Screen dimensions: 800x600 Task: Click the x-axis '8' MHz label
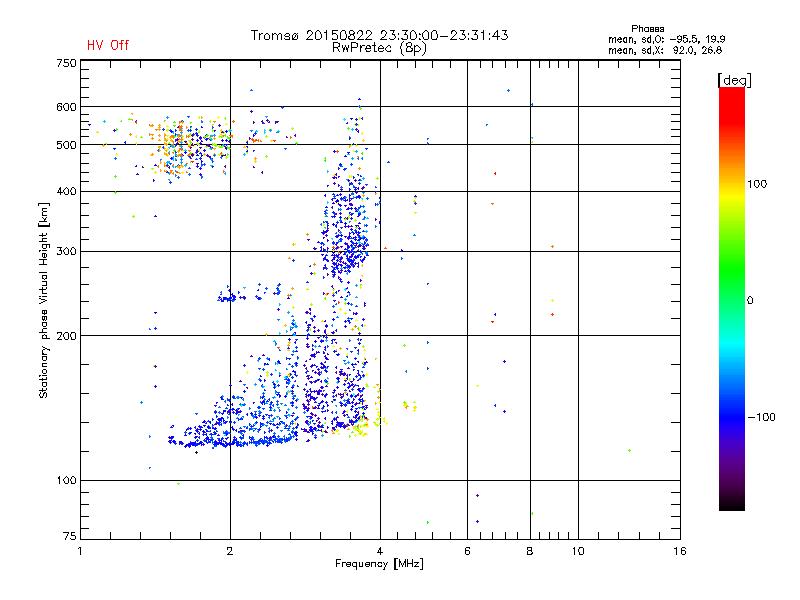coord(530,551)
